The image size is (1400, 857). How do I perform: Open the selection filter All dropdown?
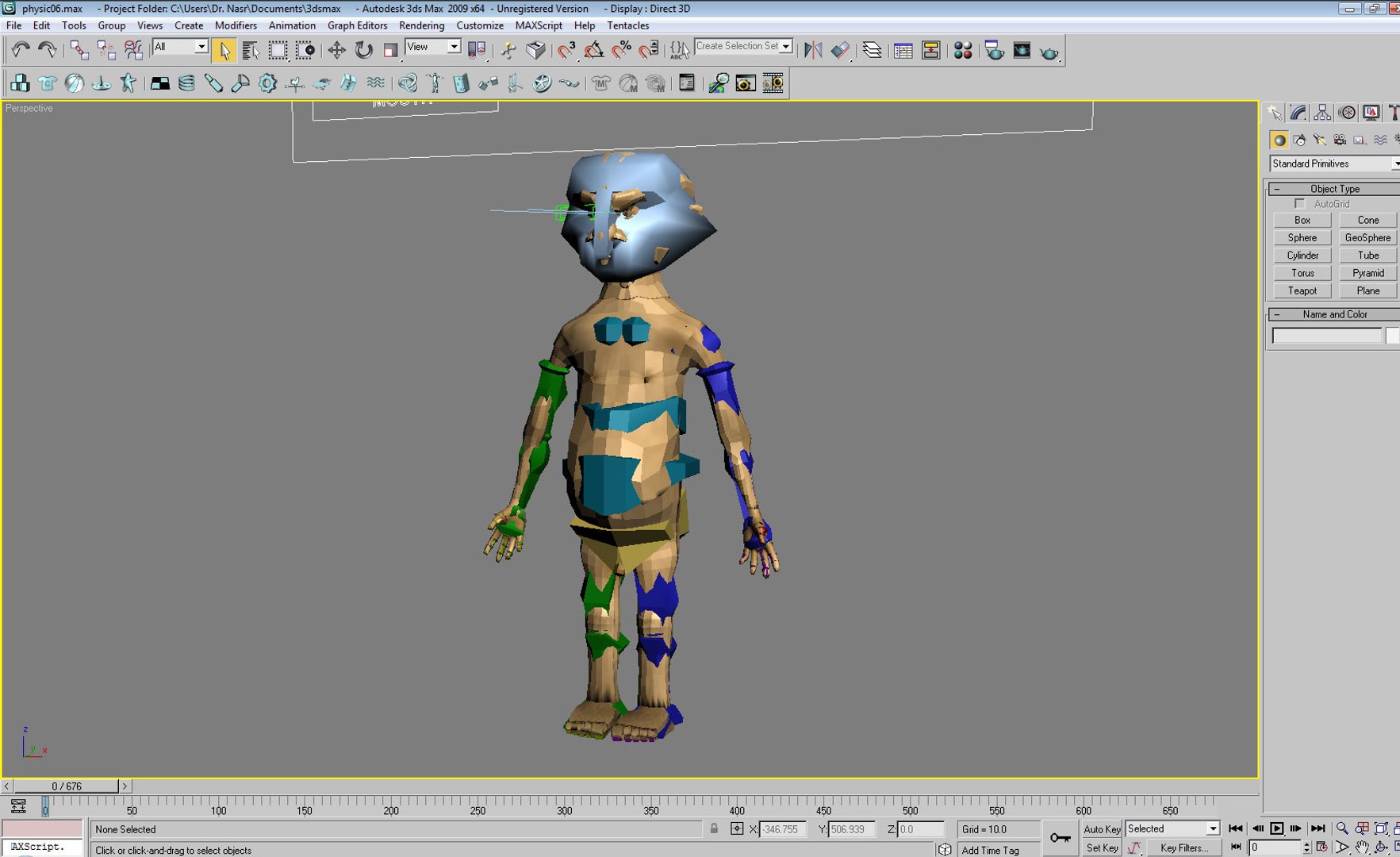coord(180,47)
